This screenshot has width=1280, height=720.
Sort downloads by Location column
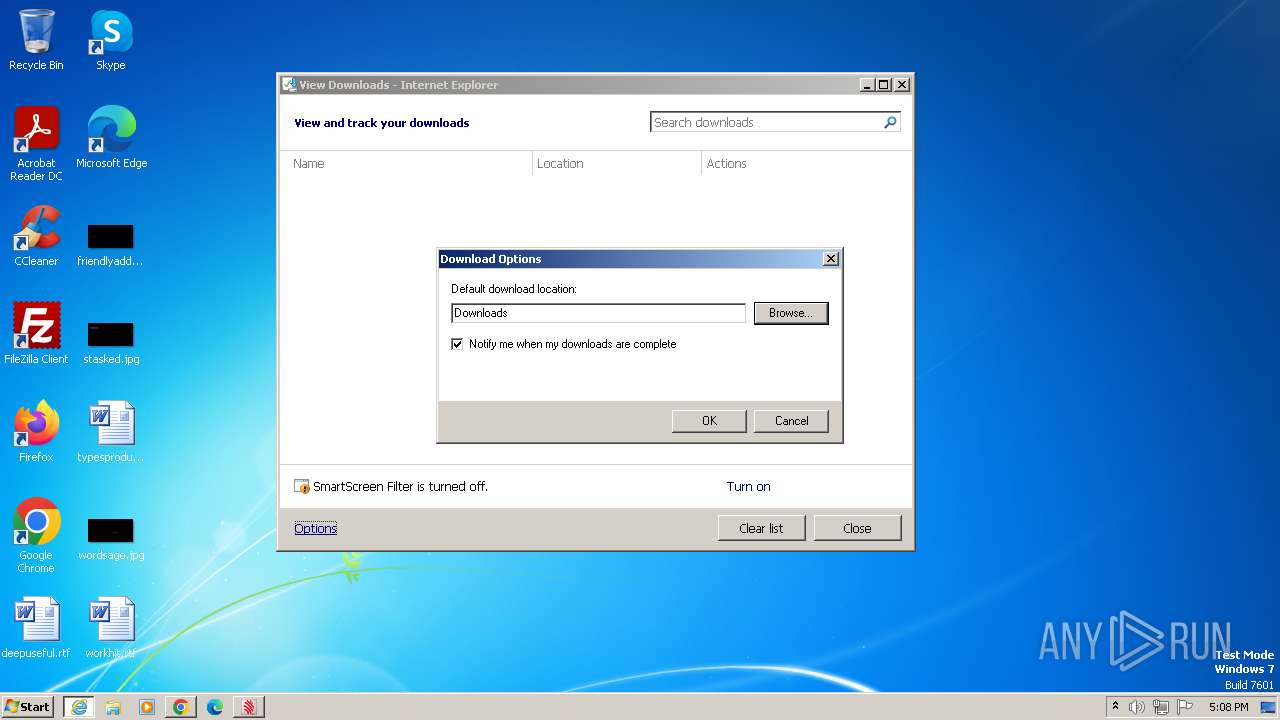coord(617,163)
